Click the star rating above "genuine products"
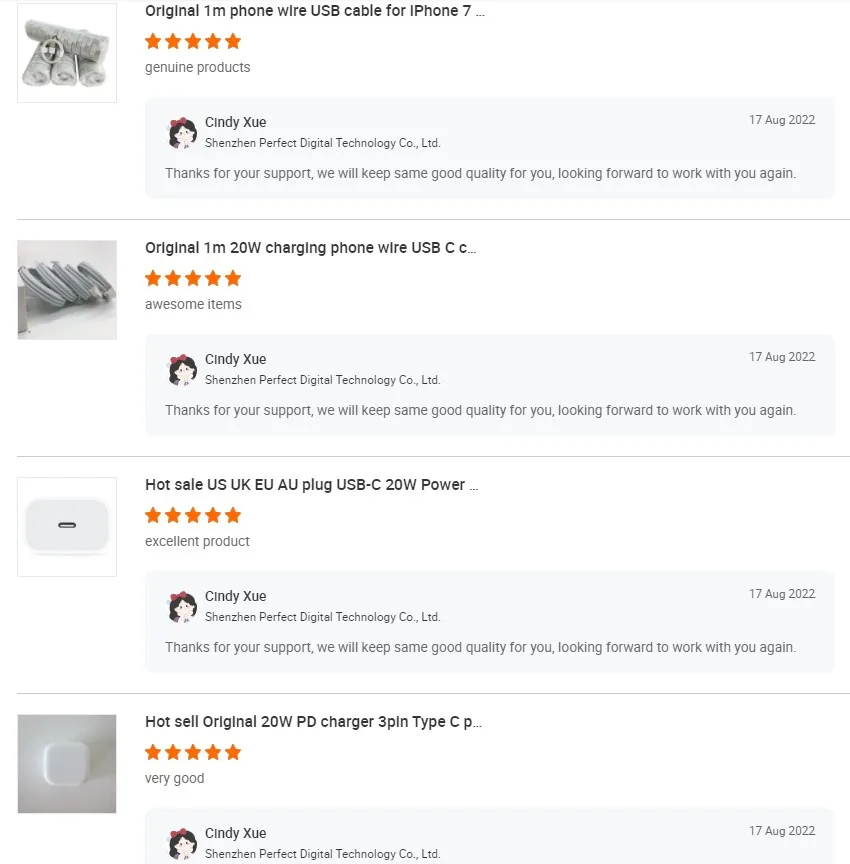Screen dimensions: 850x864 tap(193, 41)
